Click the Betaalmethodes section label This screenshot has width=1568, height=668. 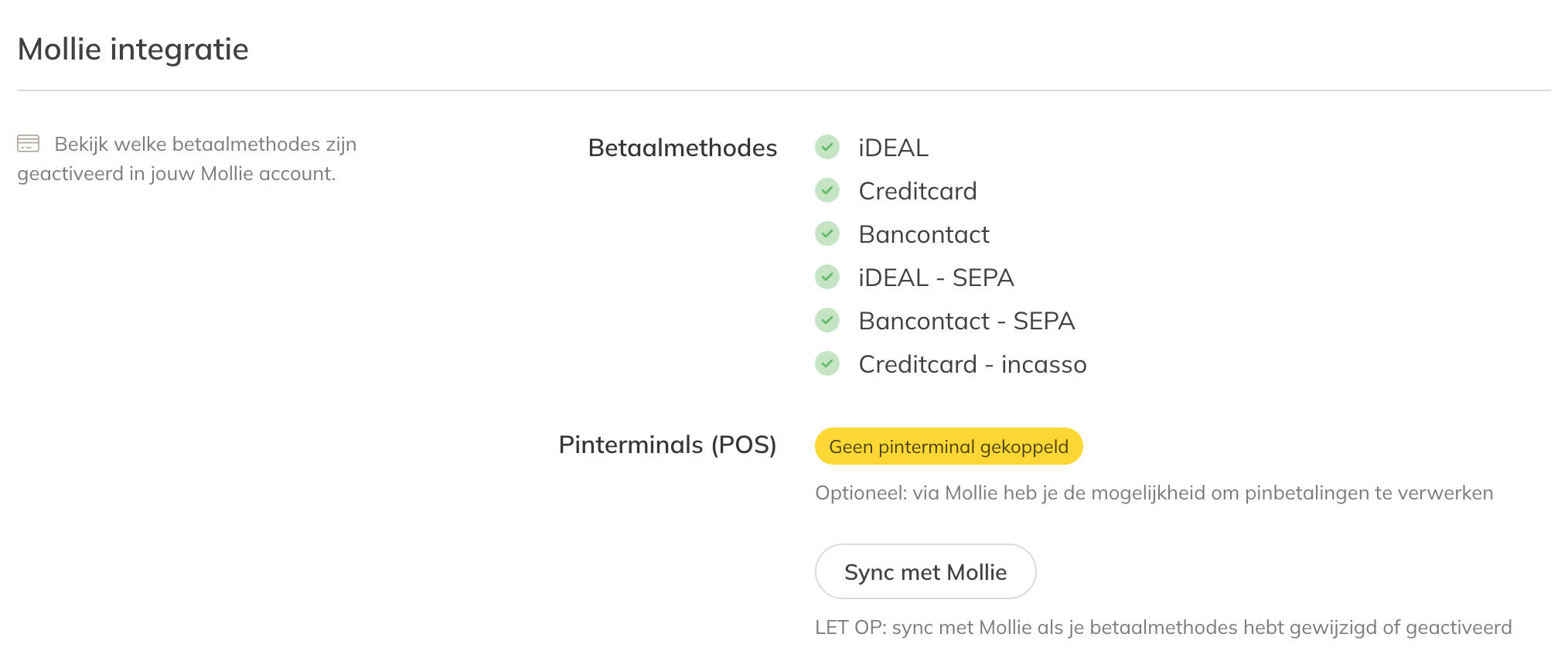[682, 148]
